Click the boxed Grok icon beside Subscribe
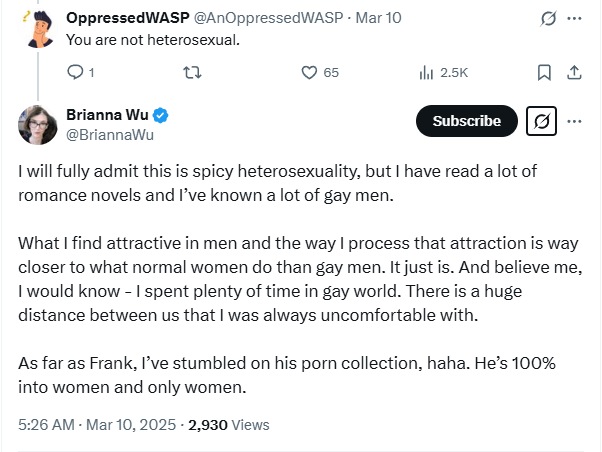 [541, 121]
